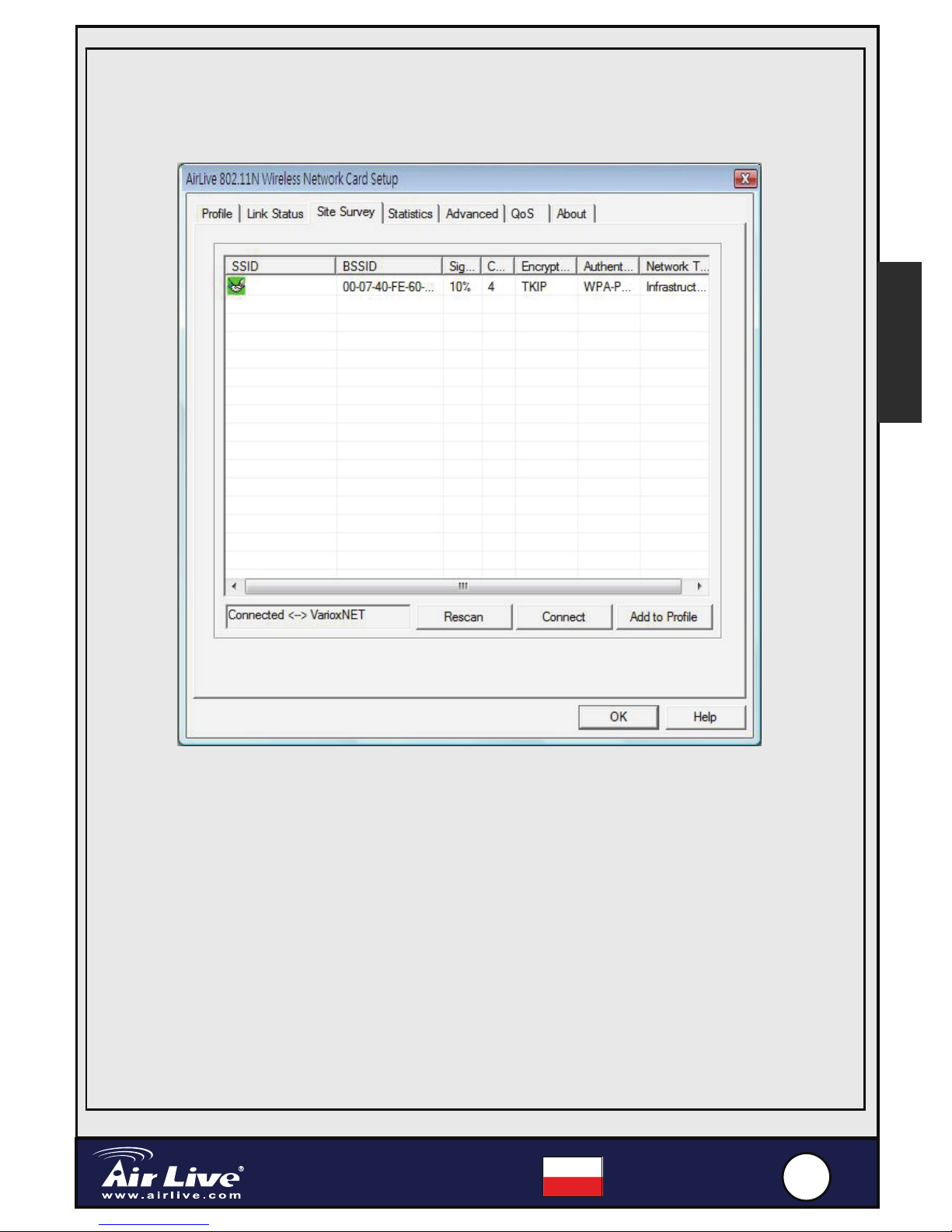Screen dimensions: 952x1232
Task: Close the AirLive setup window
Action: [745, 179]
